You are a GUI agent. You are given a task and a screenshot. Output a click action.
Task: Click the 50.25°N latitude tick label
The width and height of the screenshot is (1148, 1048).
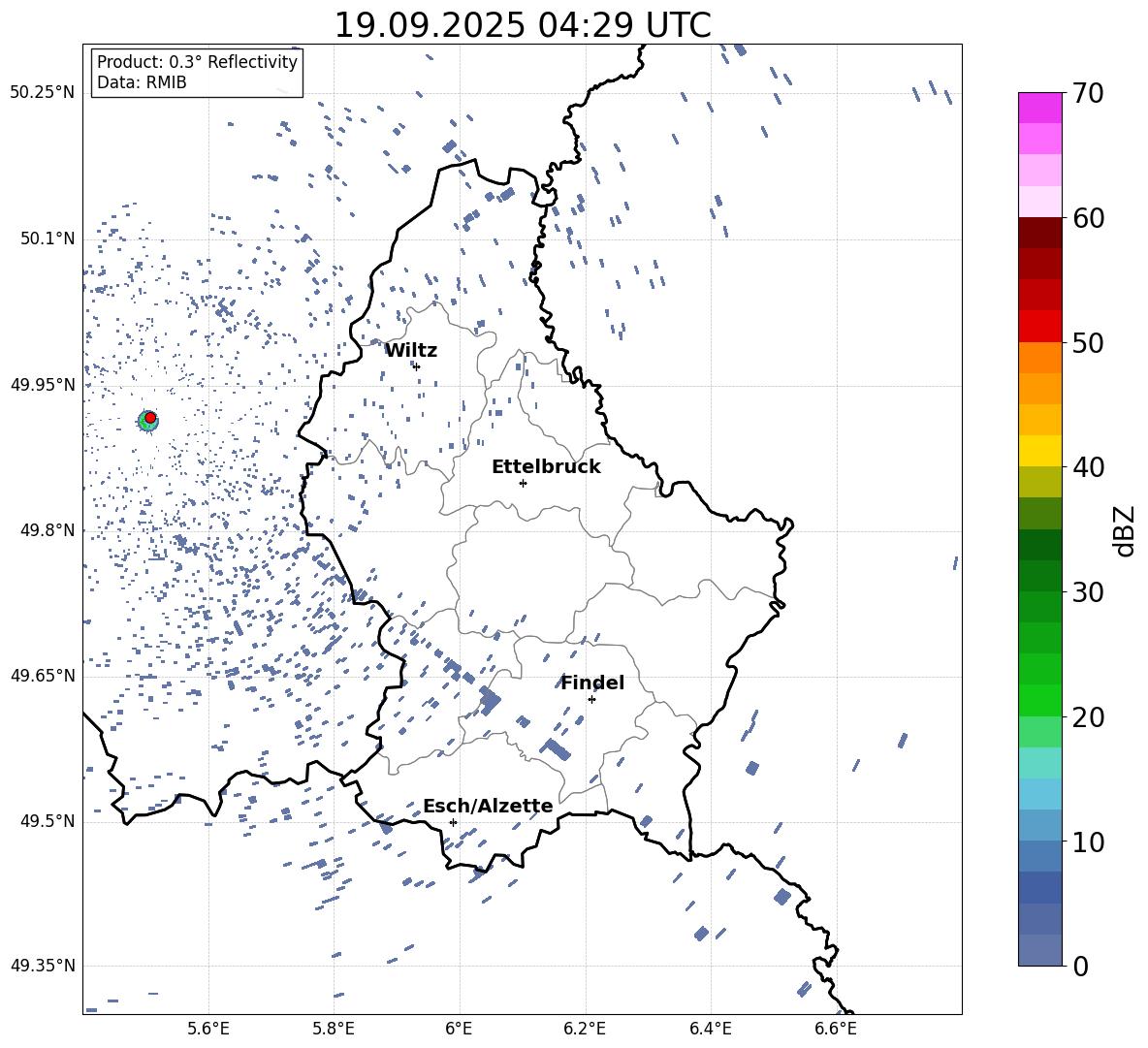42,93
